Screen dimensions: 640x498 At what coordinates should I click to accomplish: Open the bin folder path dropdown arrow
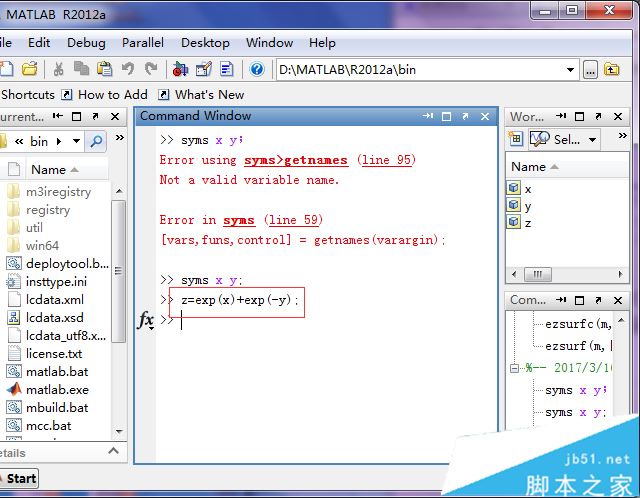[76, 141]
